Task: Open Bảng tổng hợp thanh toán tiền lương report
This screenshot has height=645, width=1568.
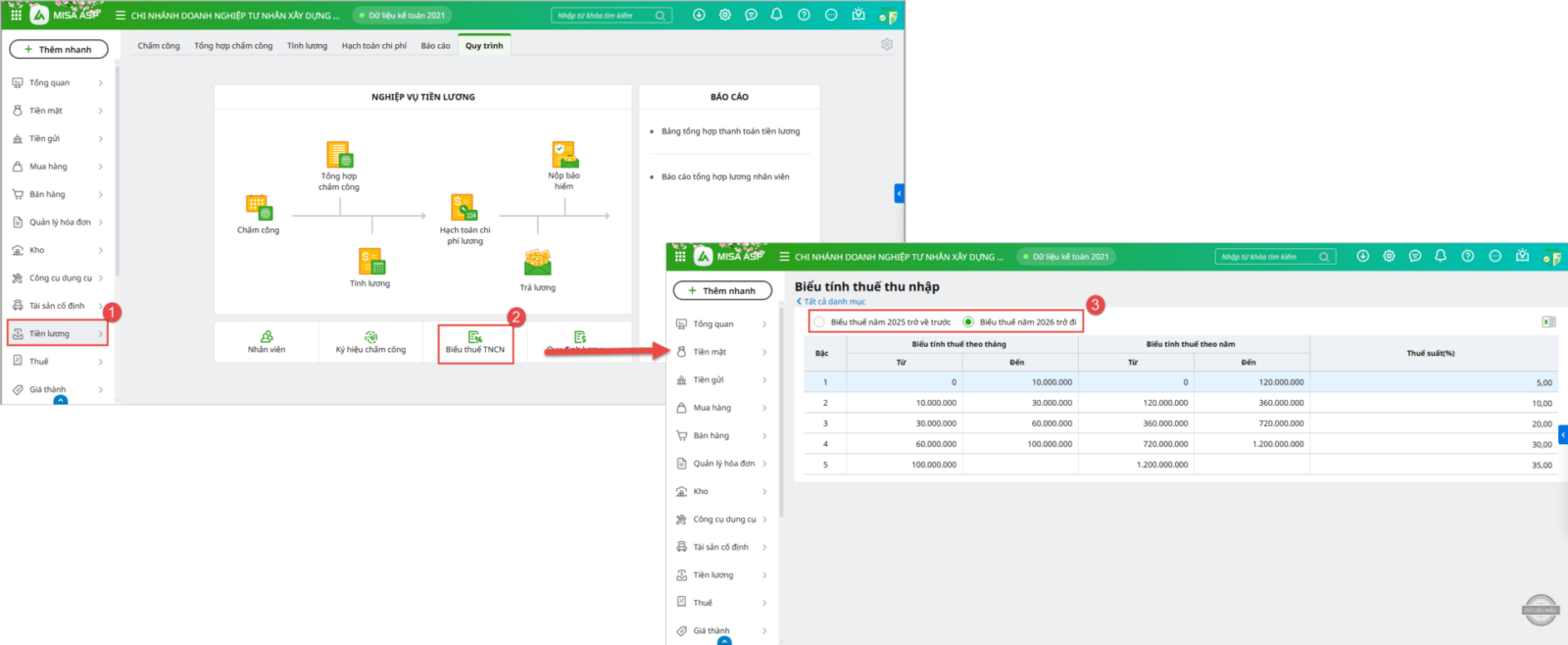Action: coord(730,131)
